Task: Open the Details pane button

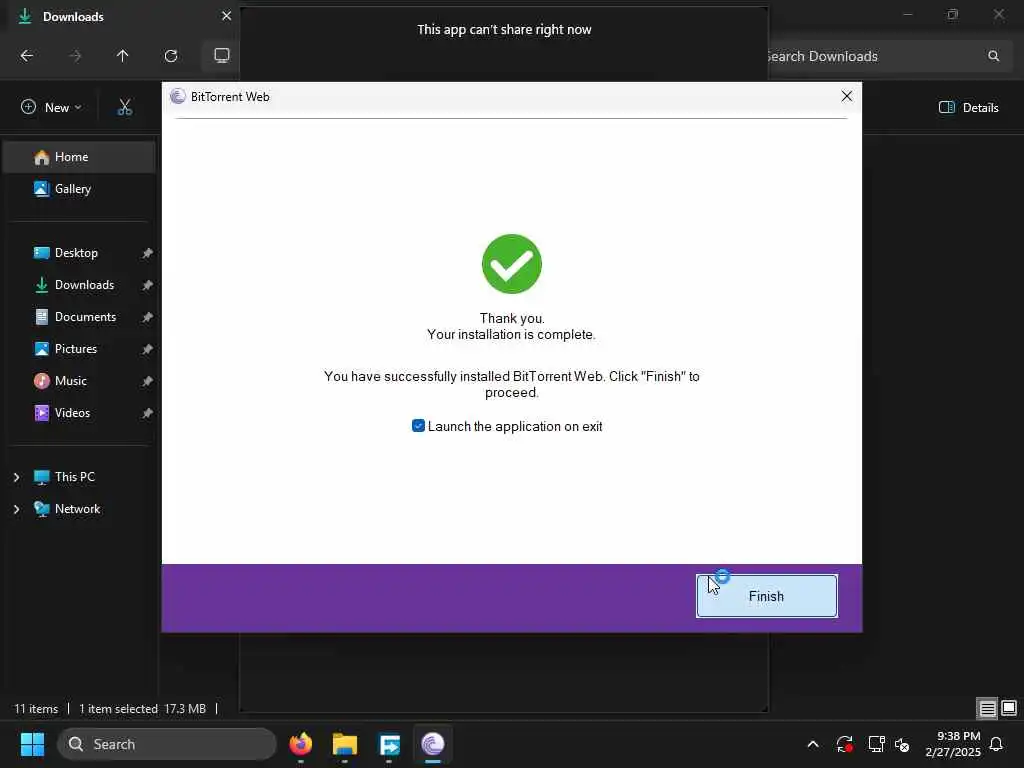Action: (x=968, y=107)
